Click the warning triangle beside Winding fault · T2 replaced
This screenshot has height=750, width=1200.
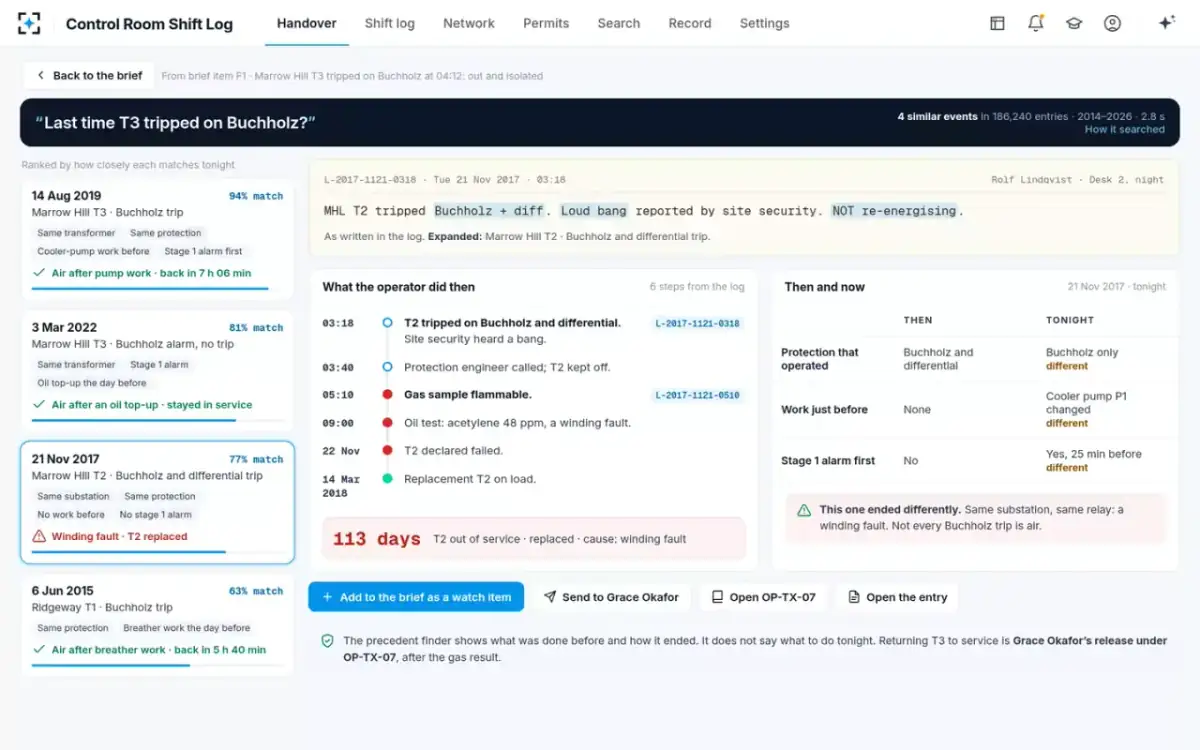pyautogui.click(x=39, y=536)
